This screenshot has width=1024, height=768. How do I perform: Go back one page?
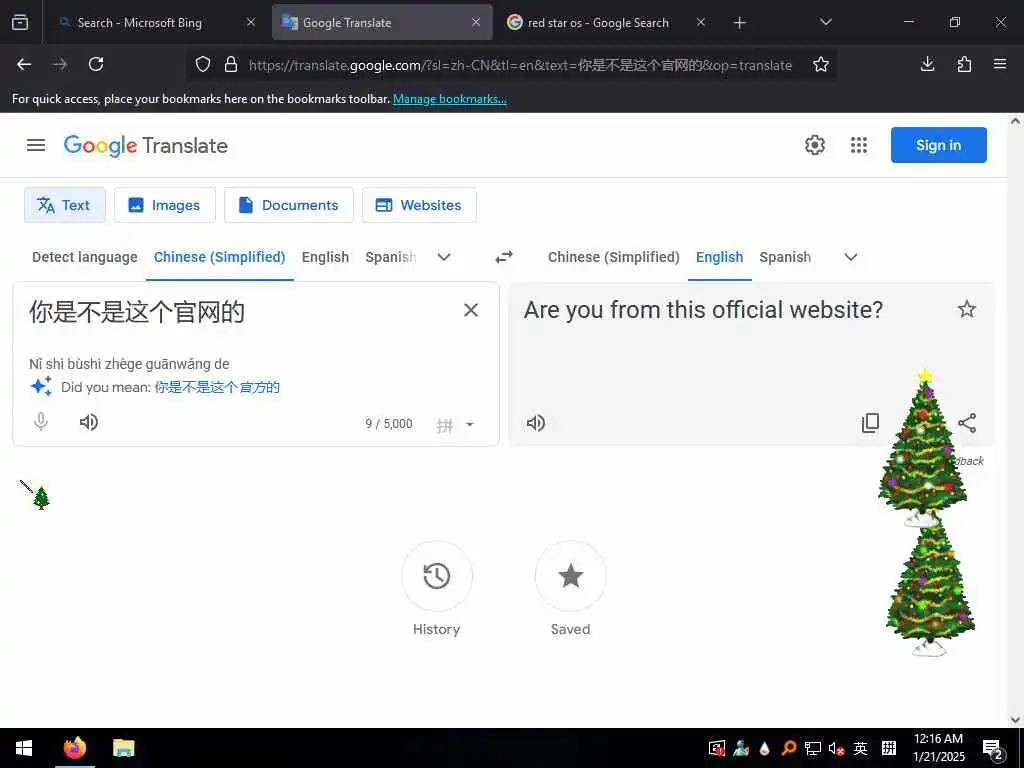tap(24, 64)
